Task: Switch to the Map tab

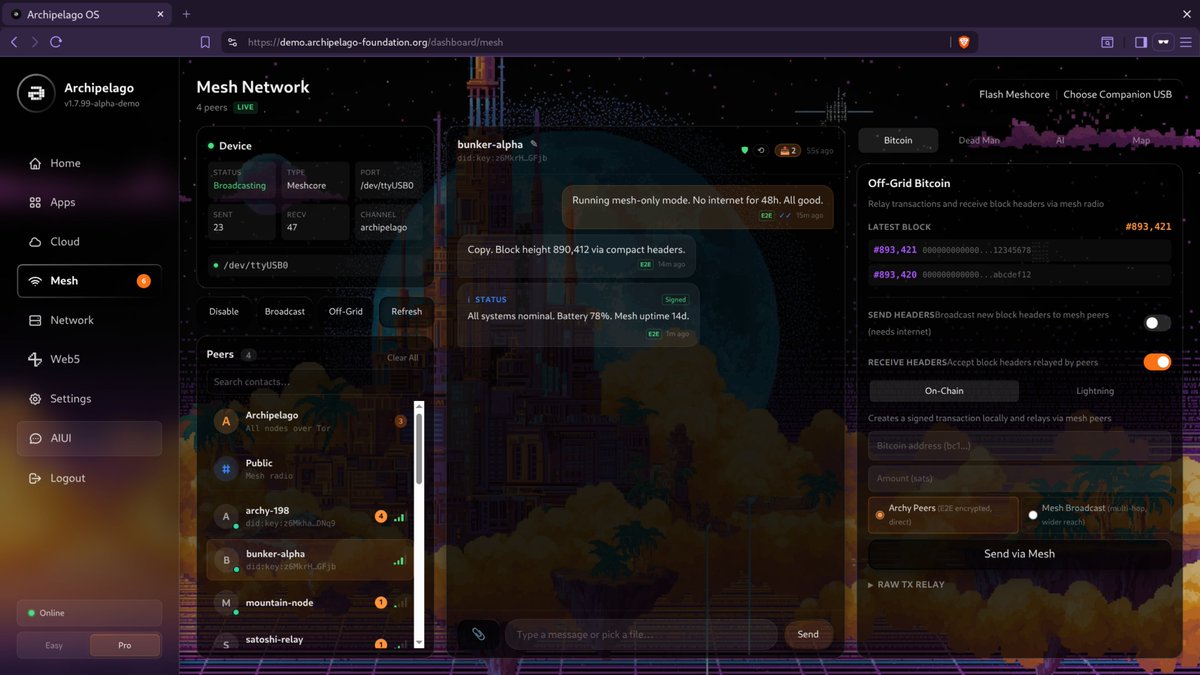Action: point(1141,140)
